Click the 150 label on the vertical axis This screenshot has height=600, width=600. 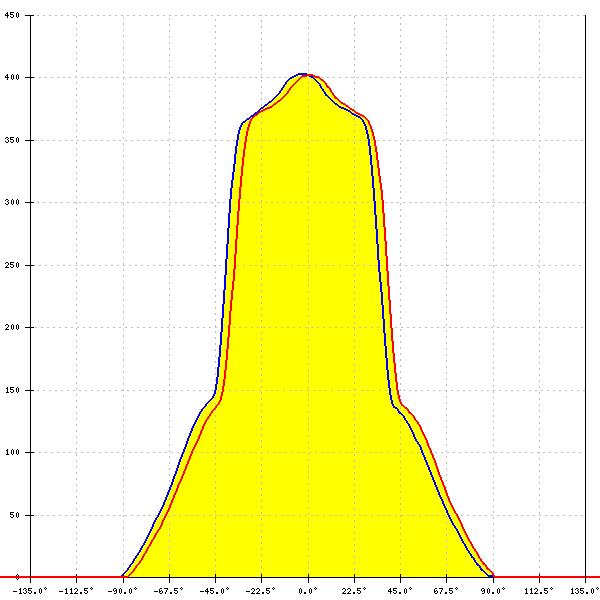tap(12, 390)
